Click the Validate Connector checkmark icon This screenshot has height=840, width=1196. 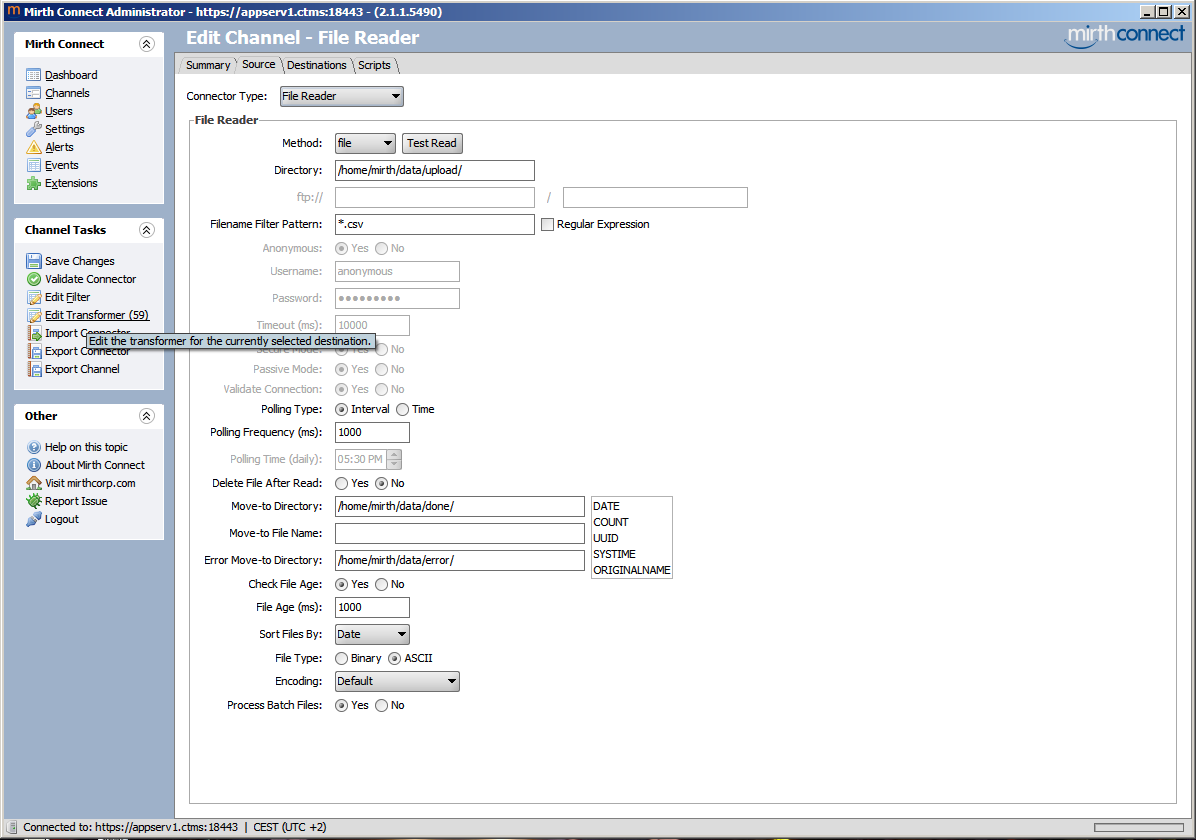(34, 279)
